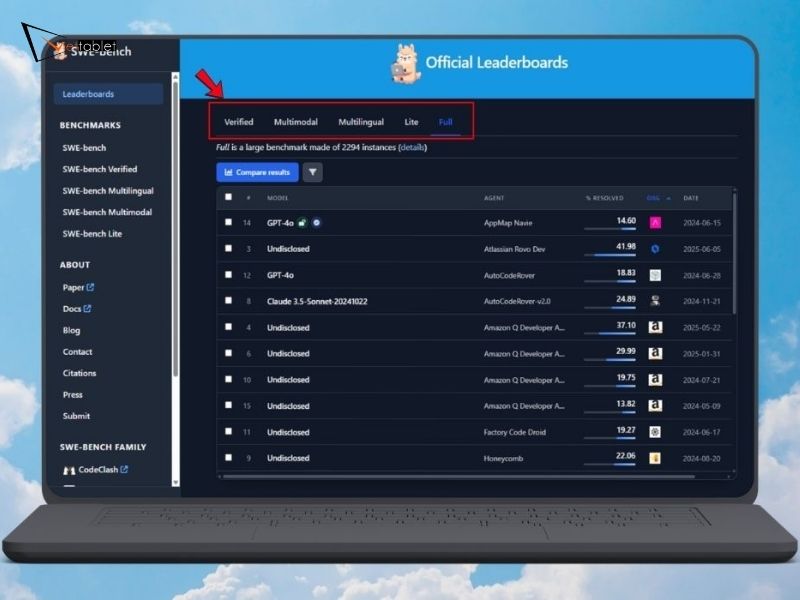The image size is (800, 600).
Task: Check the box for Factory Code Droid row
Action: [228, 432]
